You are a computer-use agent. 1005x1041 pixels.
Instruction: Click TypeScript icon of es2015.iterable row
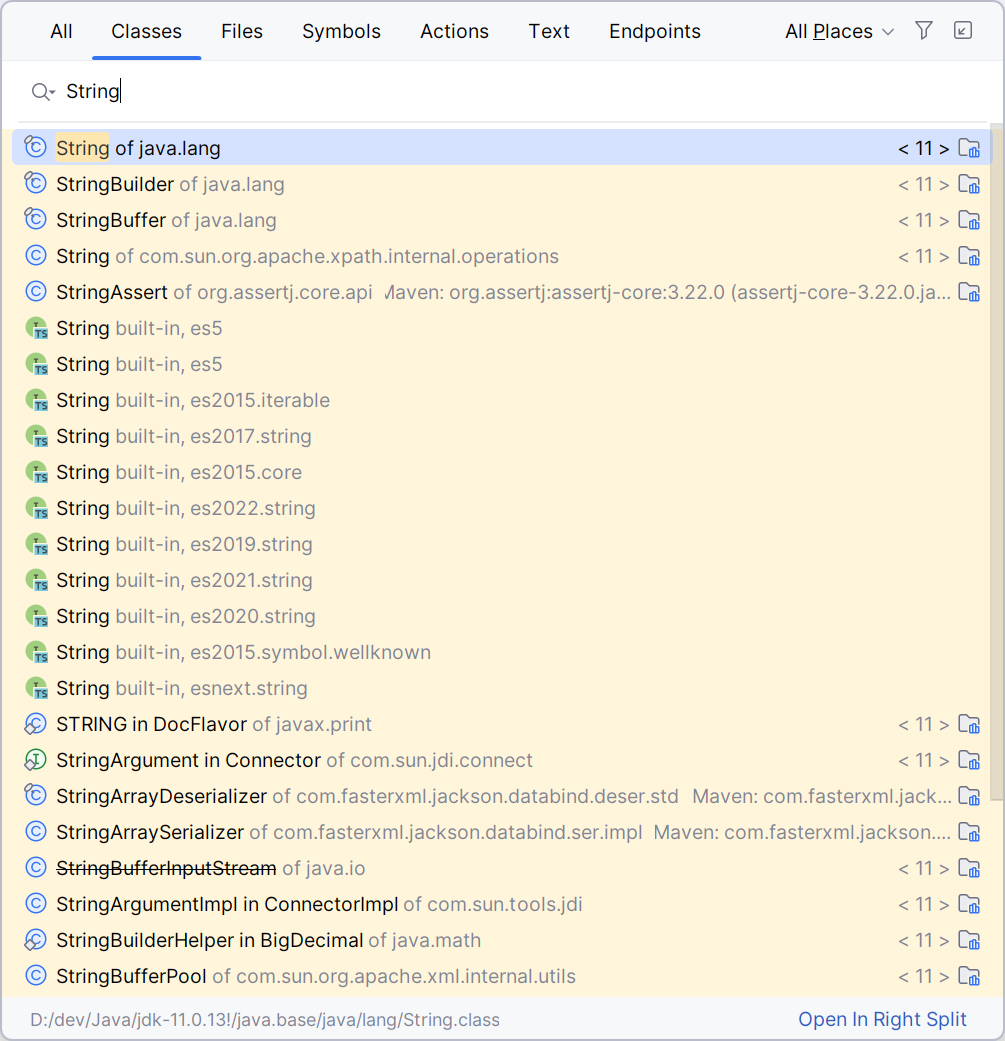(x=36, y=400)
